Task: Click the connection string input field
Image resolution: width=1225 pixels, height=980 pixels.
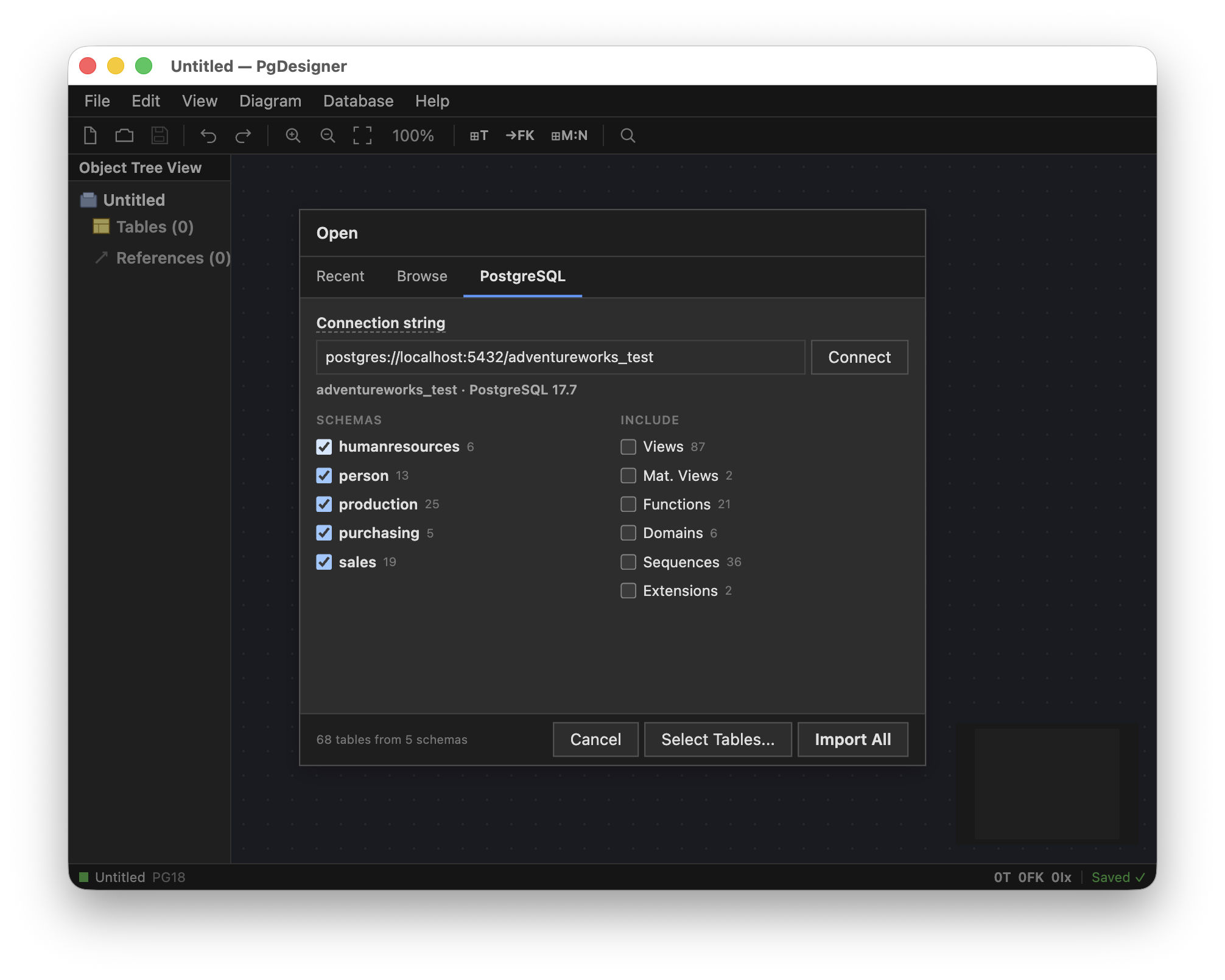Action: pos(560,357)
